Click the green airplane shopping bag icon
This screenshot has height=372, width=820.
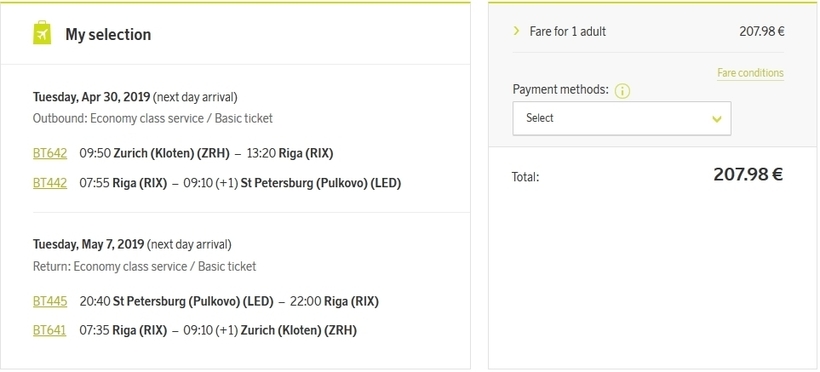click(x=42, y=33)
